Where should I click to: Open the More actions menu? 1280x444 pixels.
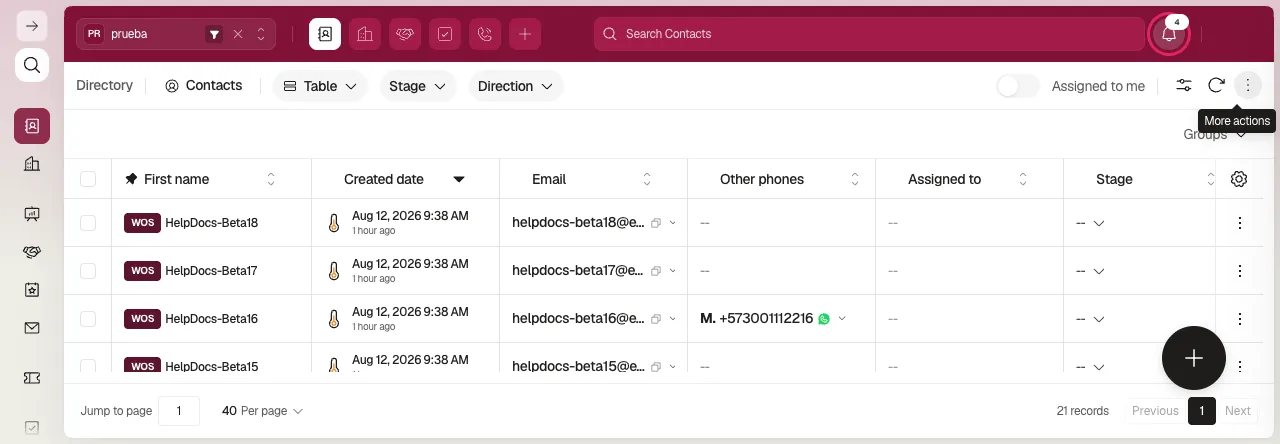(x=1247, y=86)
